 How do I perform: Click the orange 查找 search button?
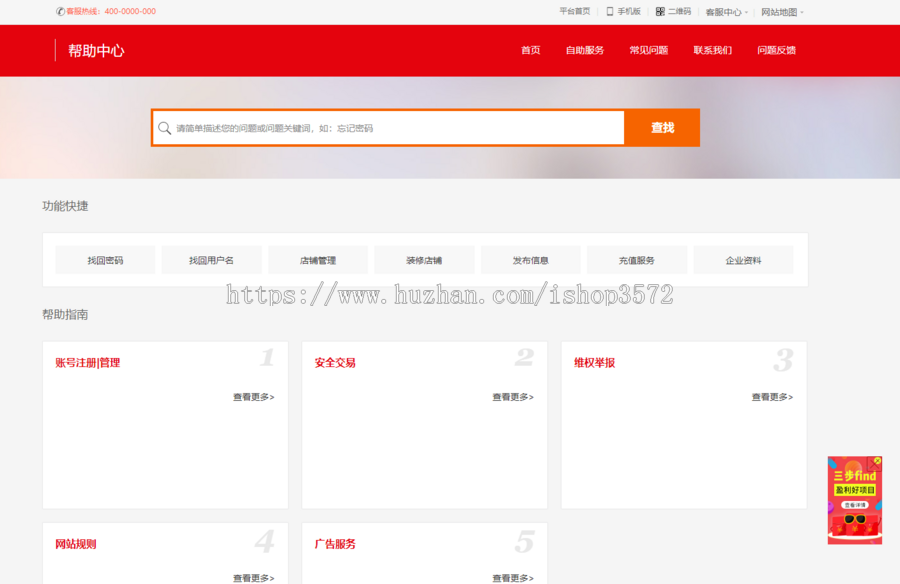(x=662, y=127)
